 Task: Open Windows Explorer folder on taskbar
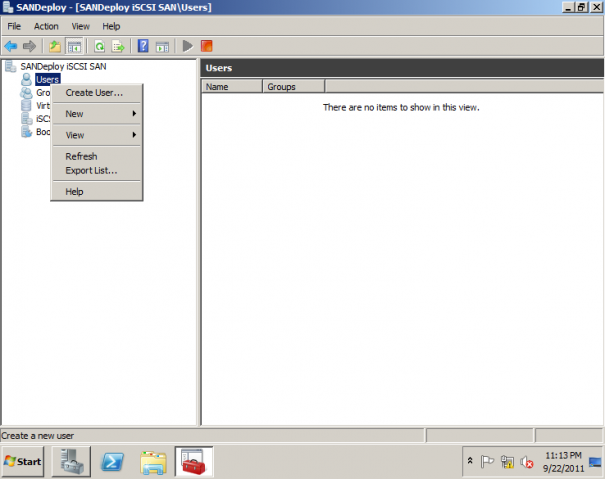point(153,462)
